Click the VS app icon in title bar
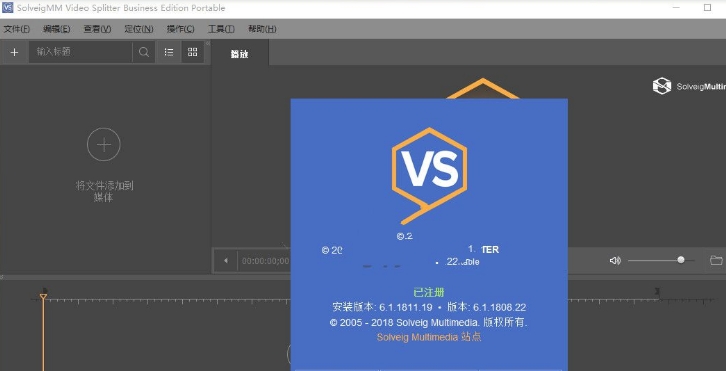The height and width of the screenshot is (371, 726). point(7,8)
